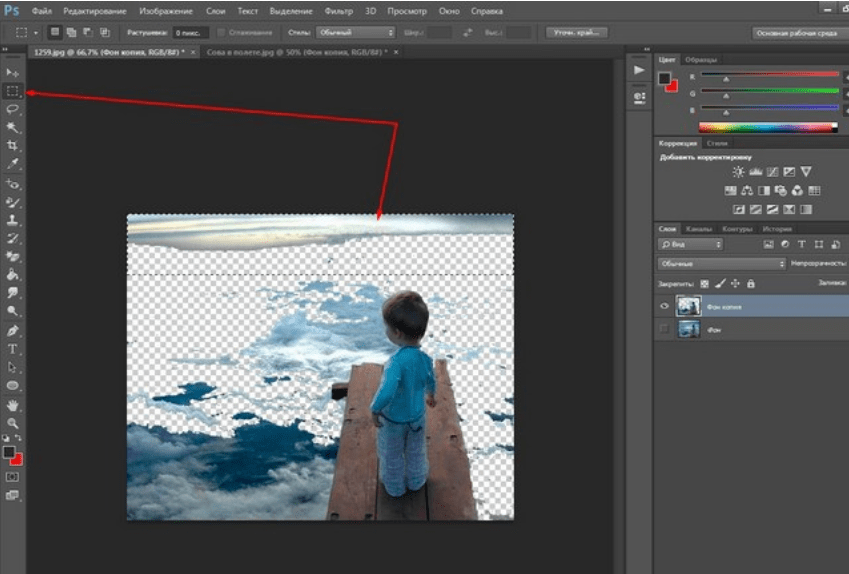
Task: Add a Gradient Map adjustment
Action: 806,210
